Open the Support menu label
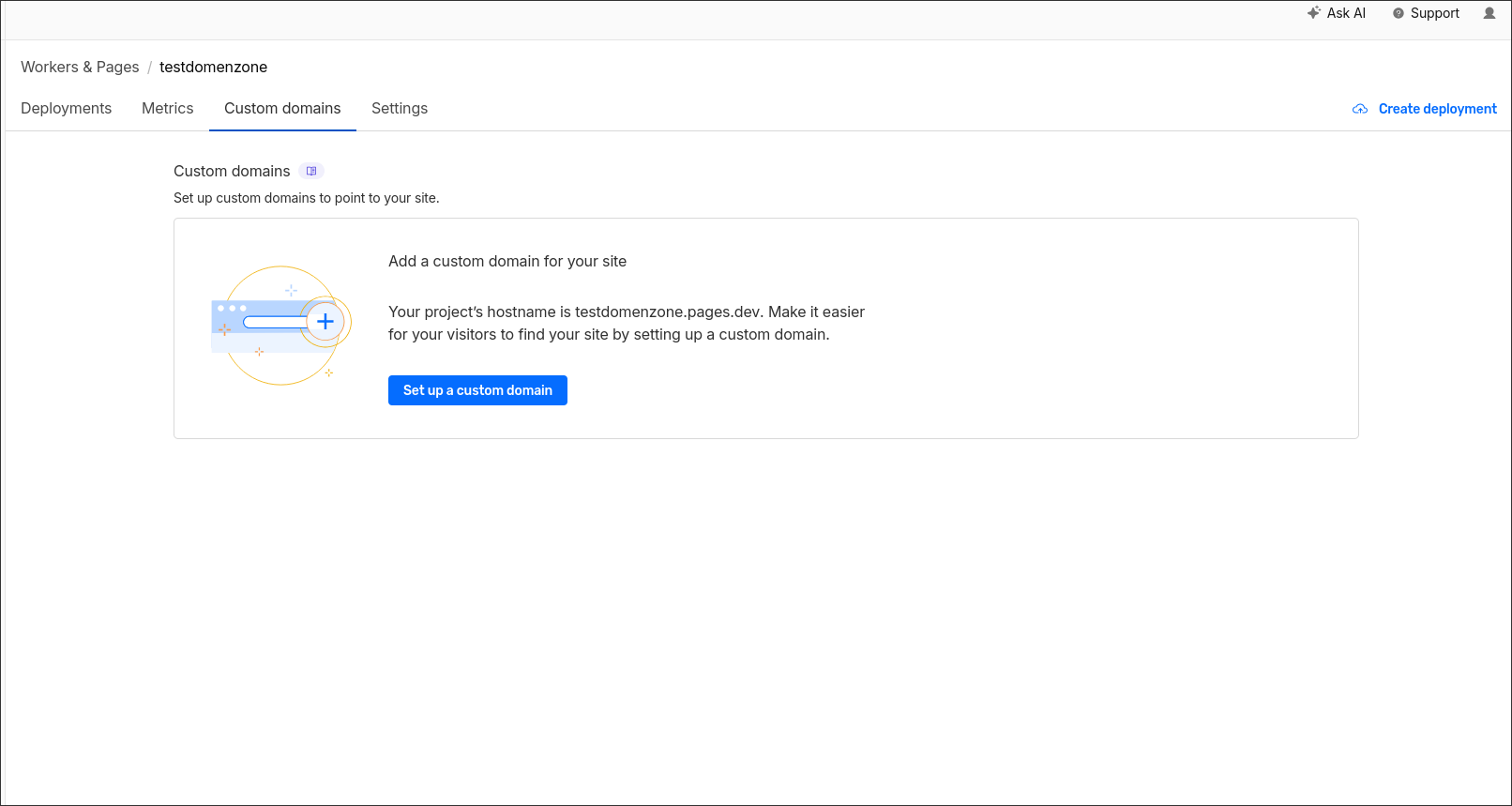 [x=1434, y=13]
